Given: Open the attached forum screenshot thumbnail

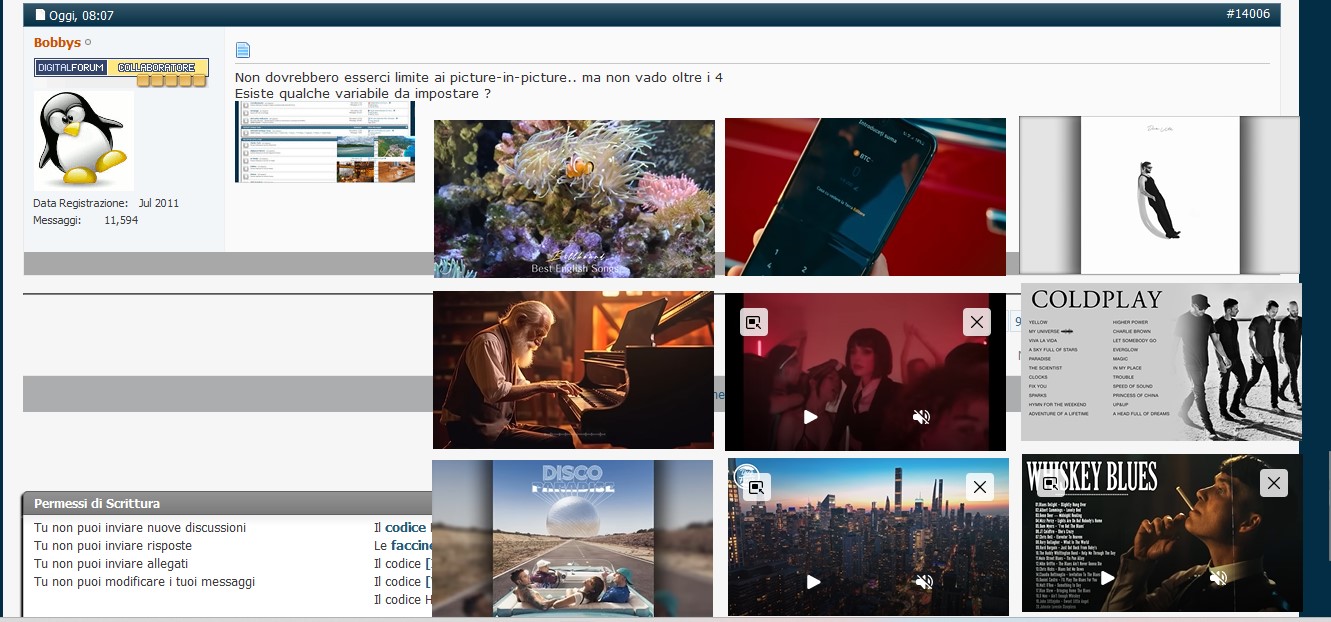Looking at the screenshot, I should click(325, 141).
